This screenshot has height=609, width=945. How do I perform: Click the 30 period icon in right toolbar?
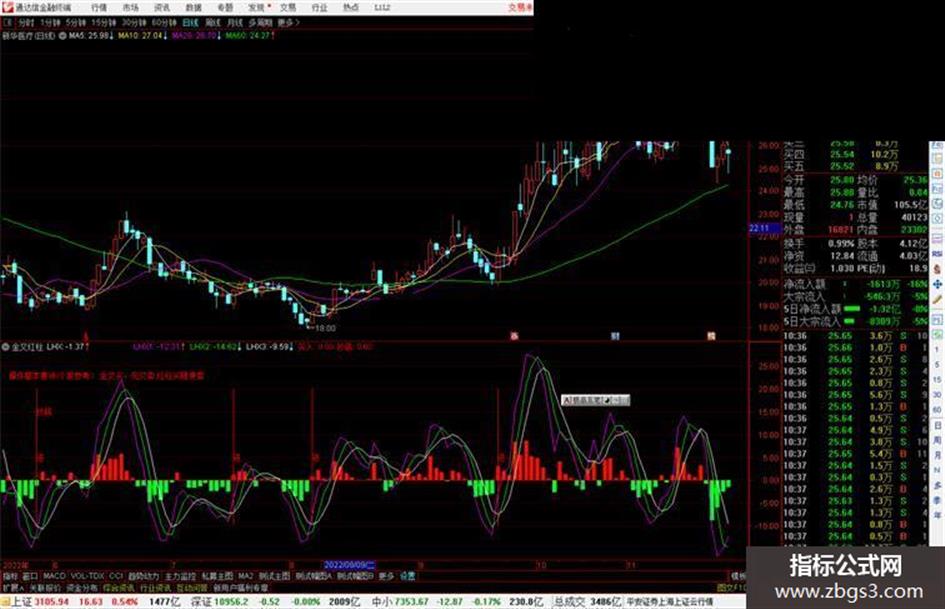point(937,394)
